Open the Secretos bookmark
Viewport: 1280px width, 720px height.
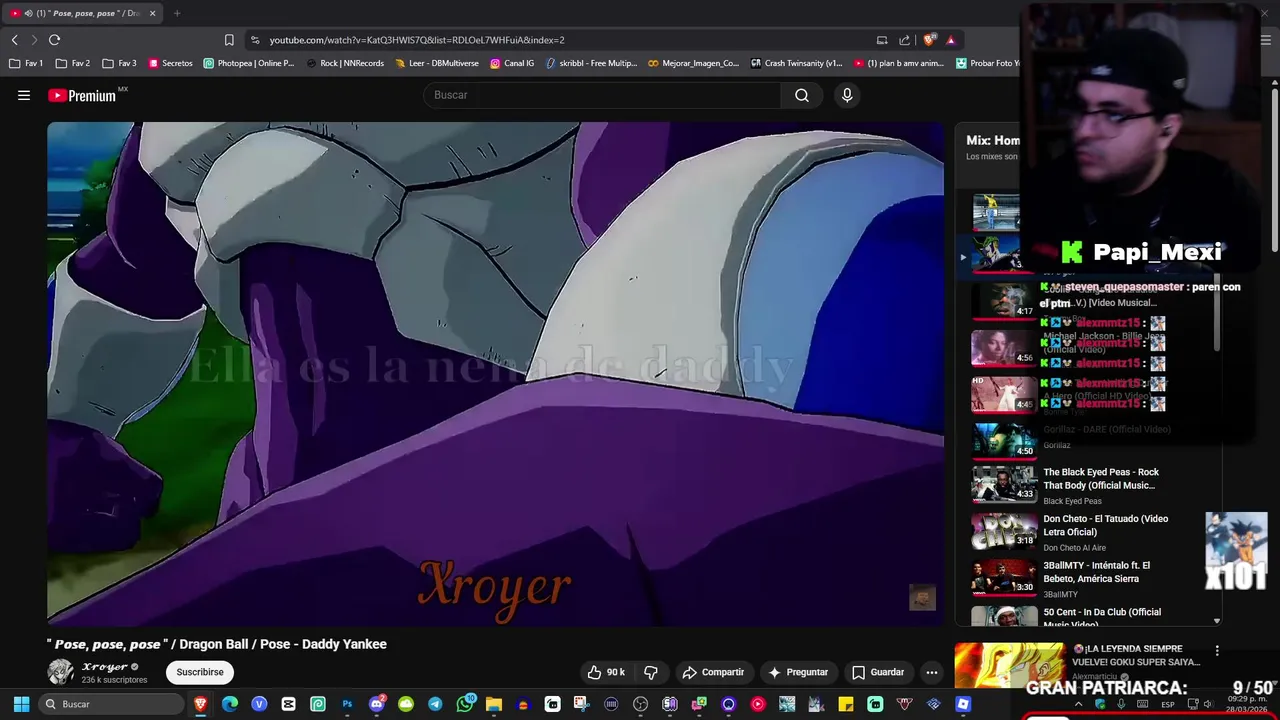pos(170,63)
